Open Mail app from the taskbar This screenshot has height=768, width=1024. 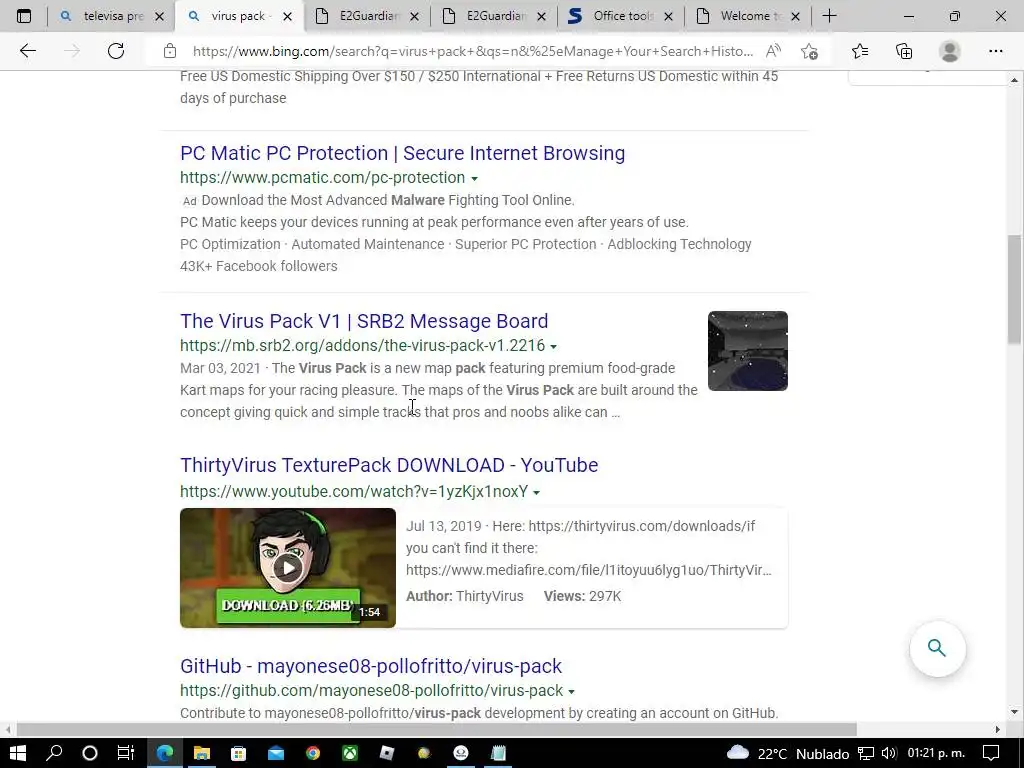276,753
